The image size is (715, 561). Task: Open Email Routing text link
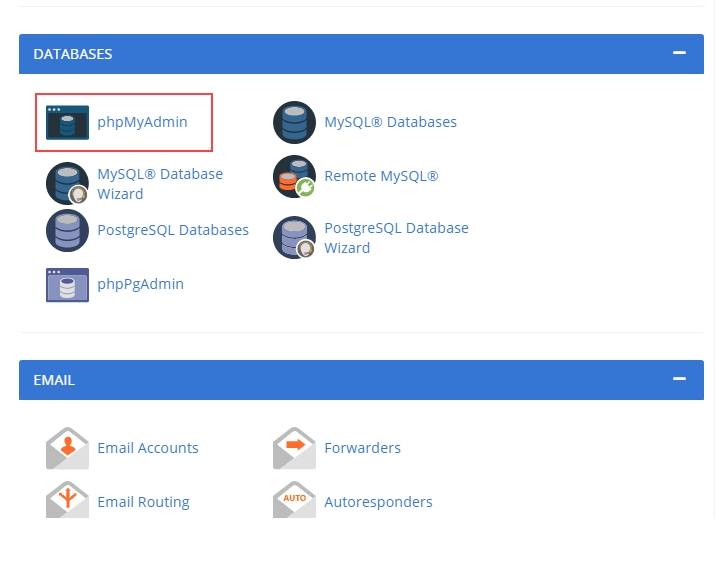144,502
